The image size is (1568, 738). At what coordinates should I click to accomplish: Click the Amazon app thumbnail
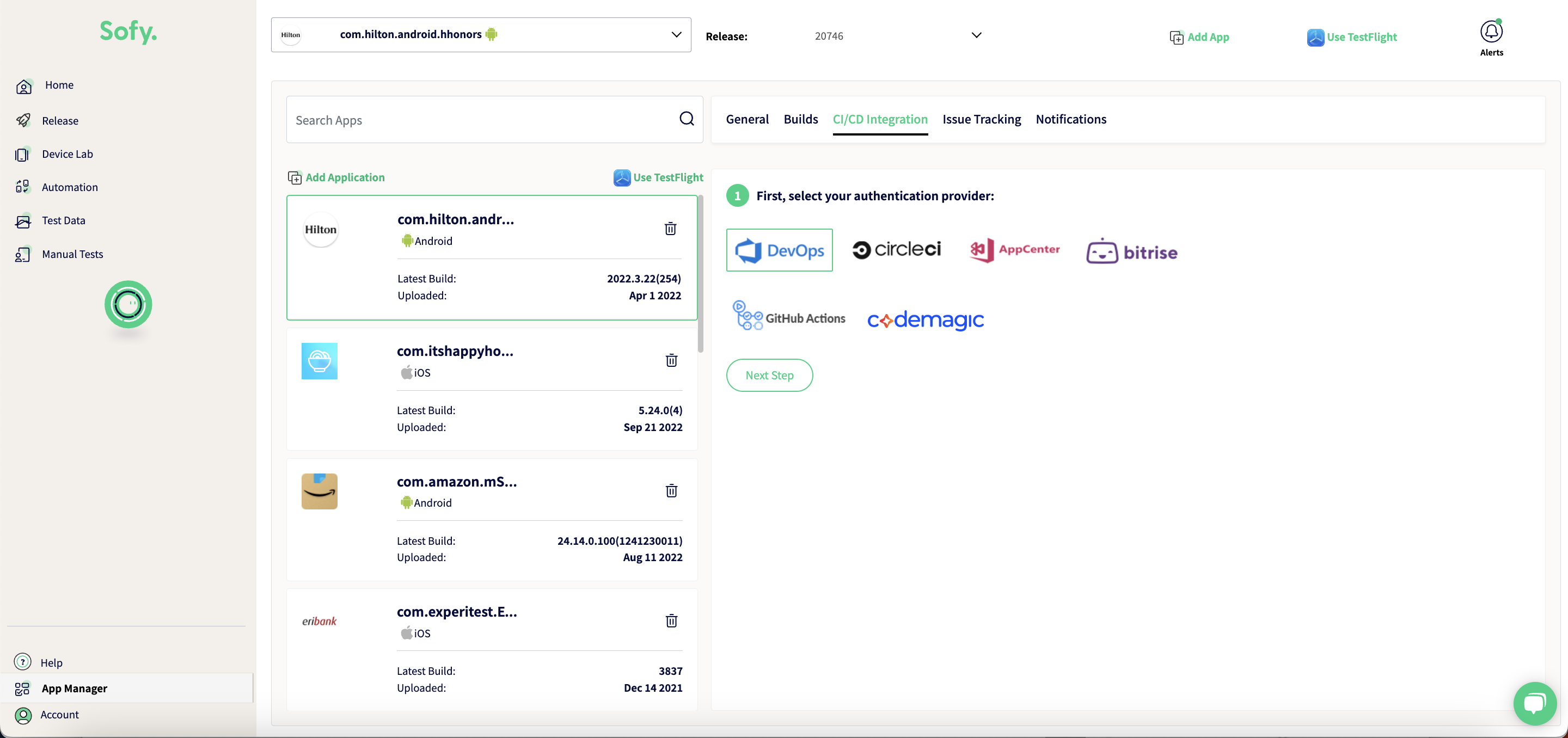pyautogui.click(x=319, y=491)
